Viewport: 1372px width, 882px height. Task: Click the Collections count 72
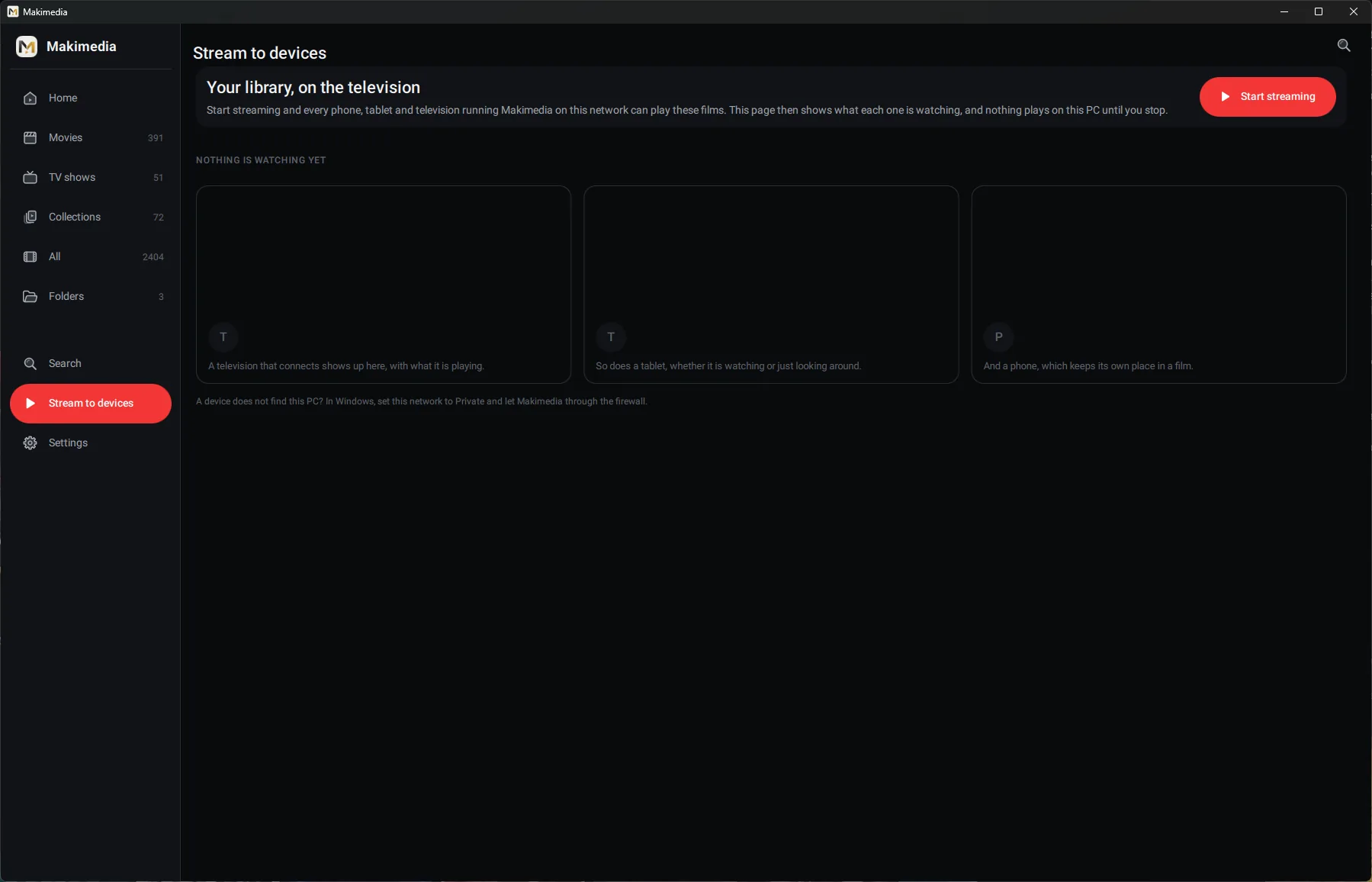tap(159, 217)
